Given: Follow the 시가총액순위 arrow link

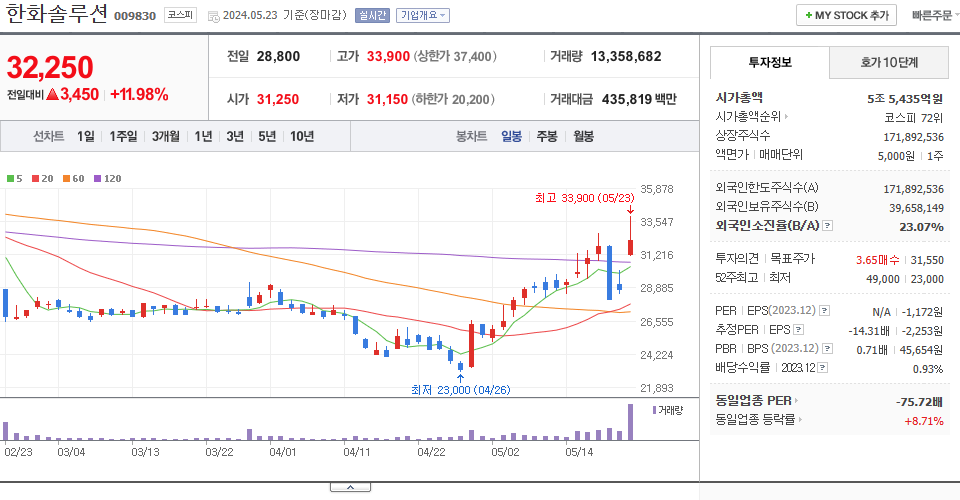Looking at the screenshot, I should point(786,116).
